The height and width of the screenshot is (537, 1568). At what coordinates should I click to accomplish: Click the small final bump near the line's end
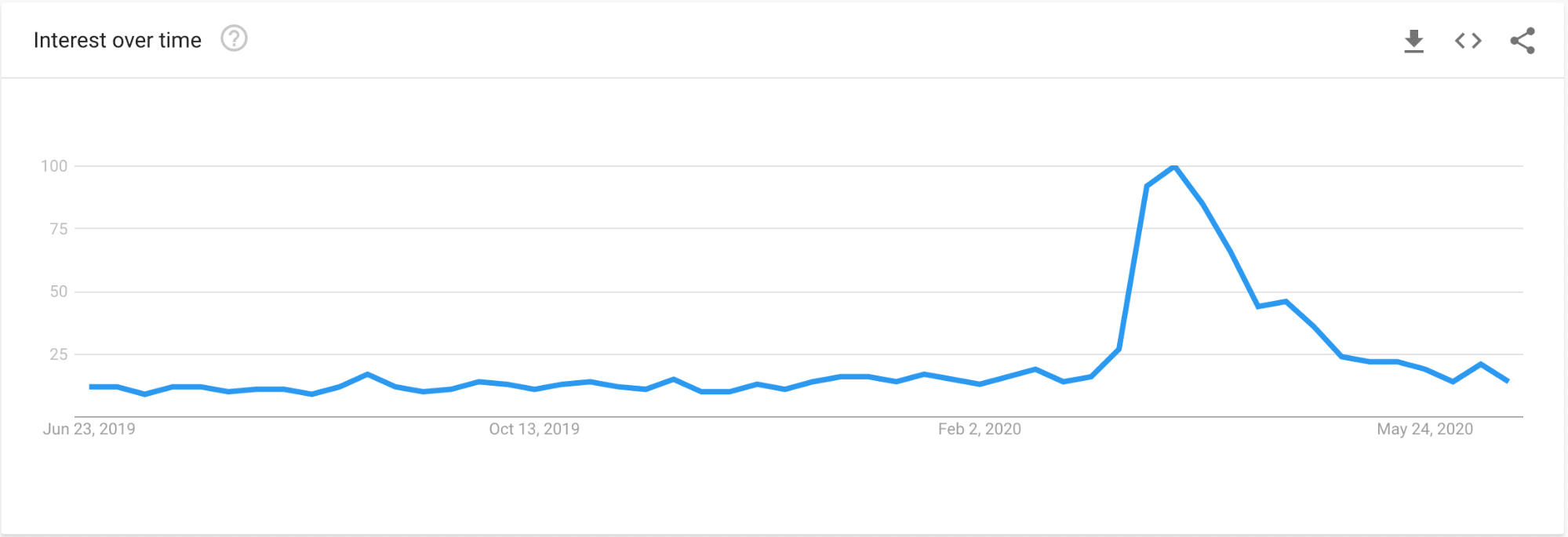tap(1480, 364)
